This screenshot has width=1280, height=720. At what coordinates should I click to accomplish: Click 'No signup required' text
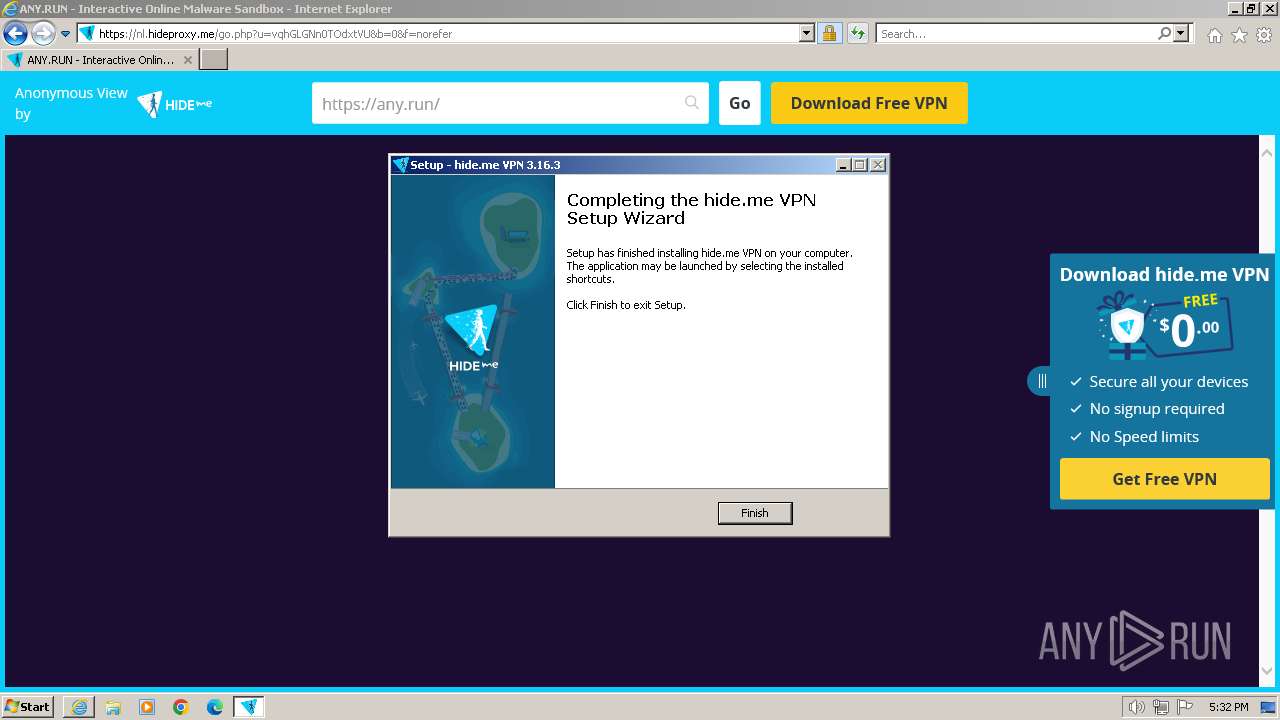[x=1157, y=409]
